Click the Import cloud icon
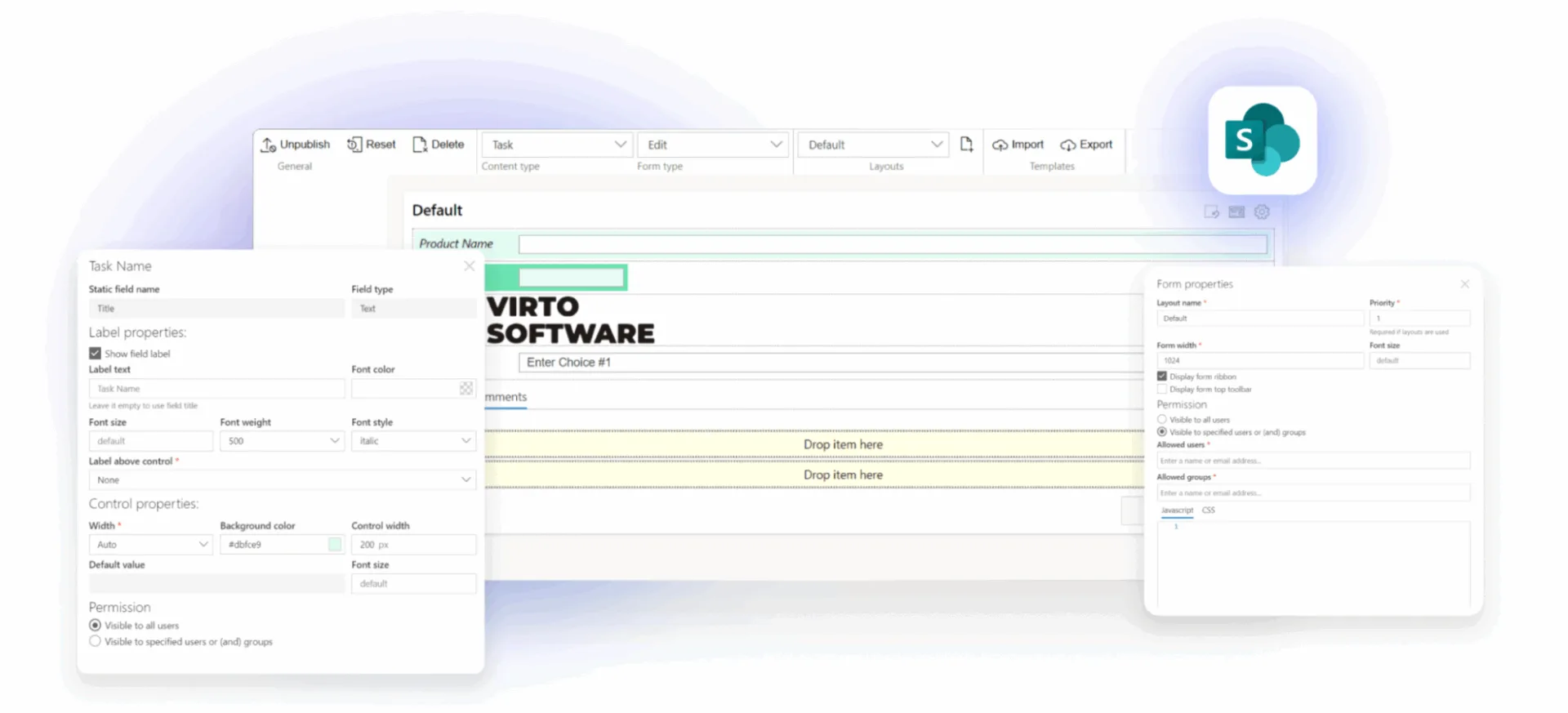This screenshot has width=1568, height=713. [x=1000, y=145]
